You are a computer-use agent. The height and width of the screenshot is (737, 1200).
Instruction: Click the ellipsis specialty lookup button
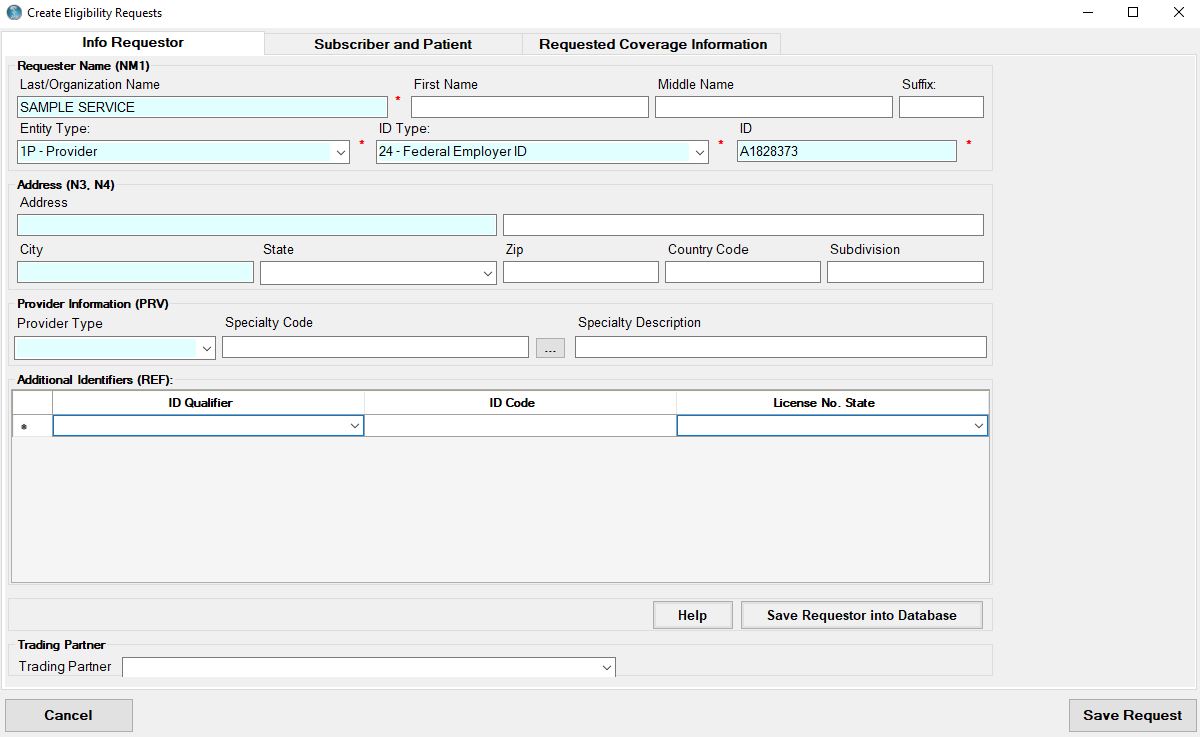[550, 348]
